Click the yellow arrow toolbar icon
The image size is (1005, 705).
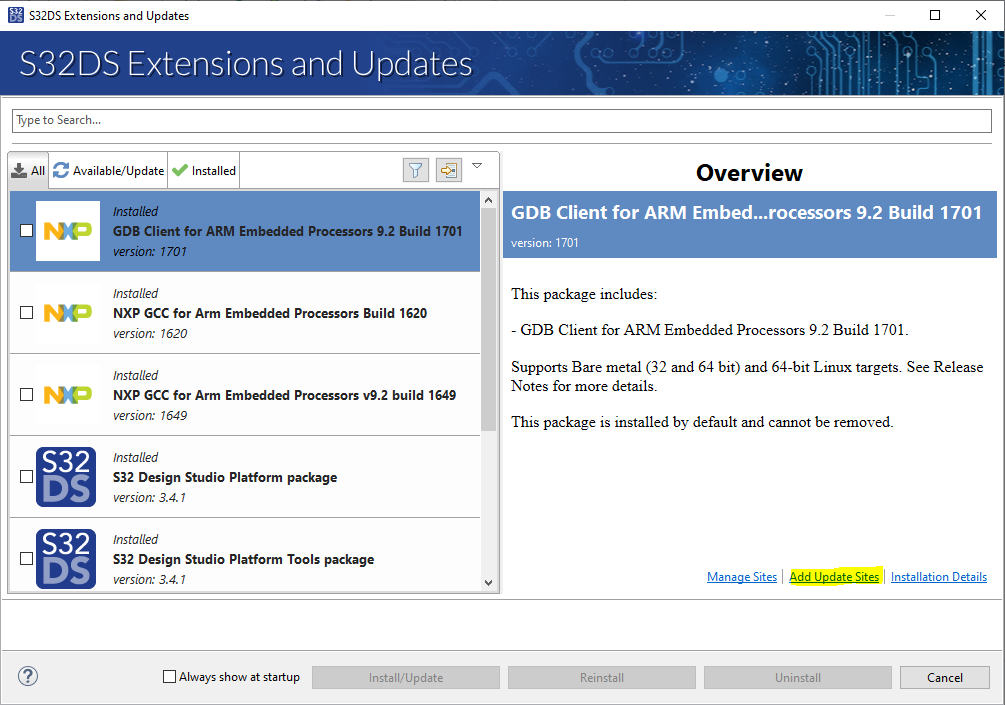click(x=448, y=171)
